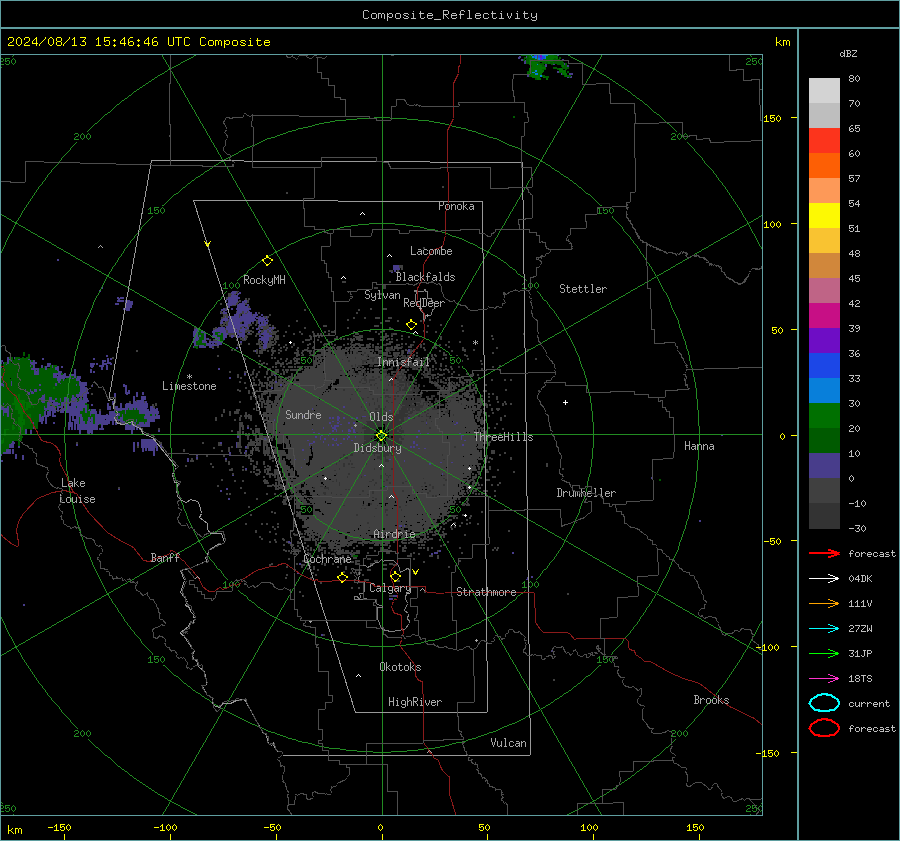Click the Brooks label
The width and height of the screenshot is (900, 841).
pos(711,700)
